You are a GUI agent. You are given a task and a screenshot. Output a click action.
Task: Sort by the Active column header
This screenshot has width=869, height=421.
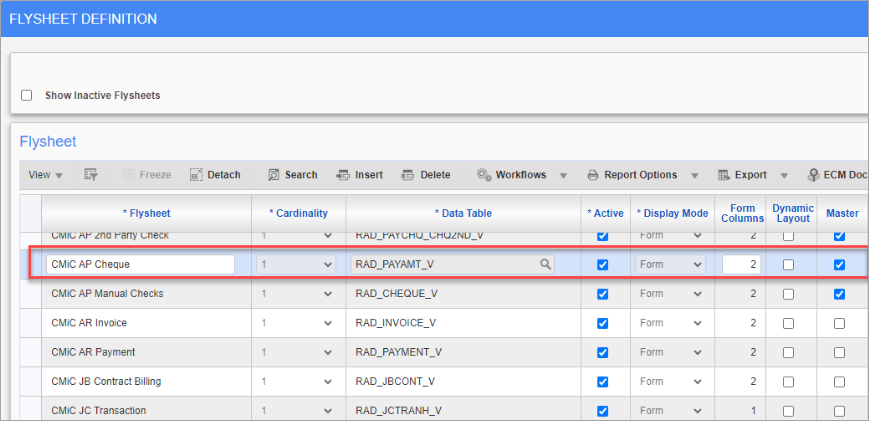605,213
